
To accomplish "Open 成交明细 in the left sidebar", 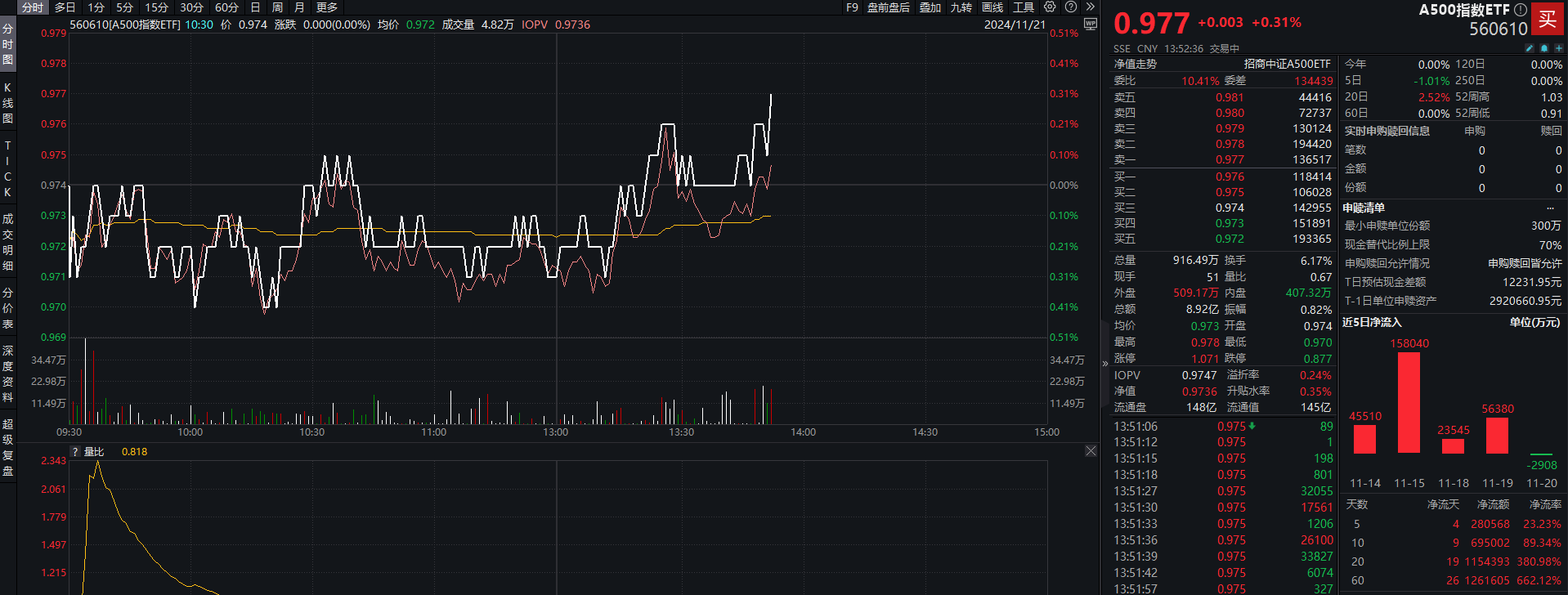I will tap(7, 242).
